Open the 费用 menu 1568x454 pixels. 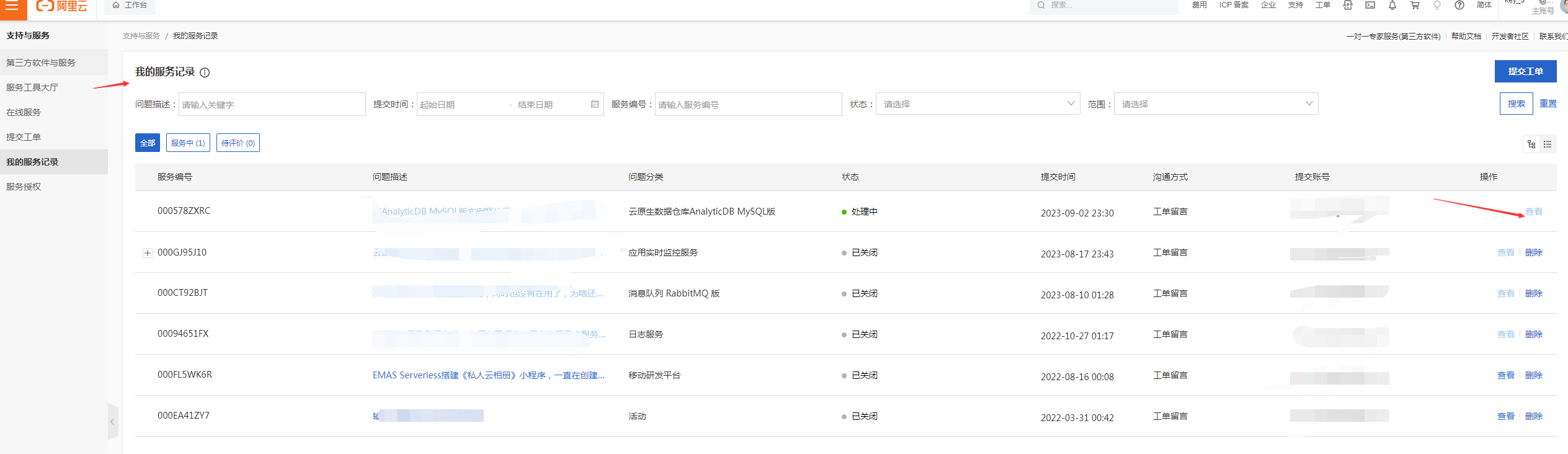[1199, 5]
